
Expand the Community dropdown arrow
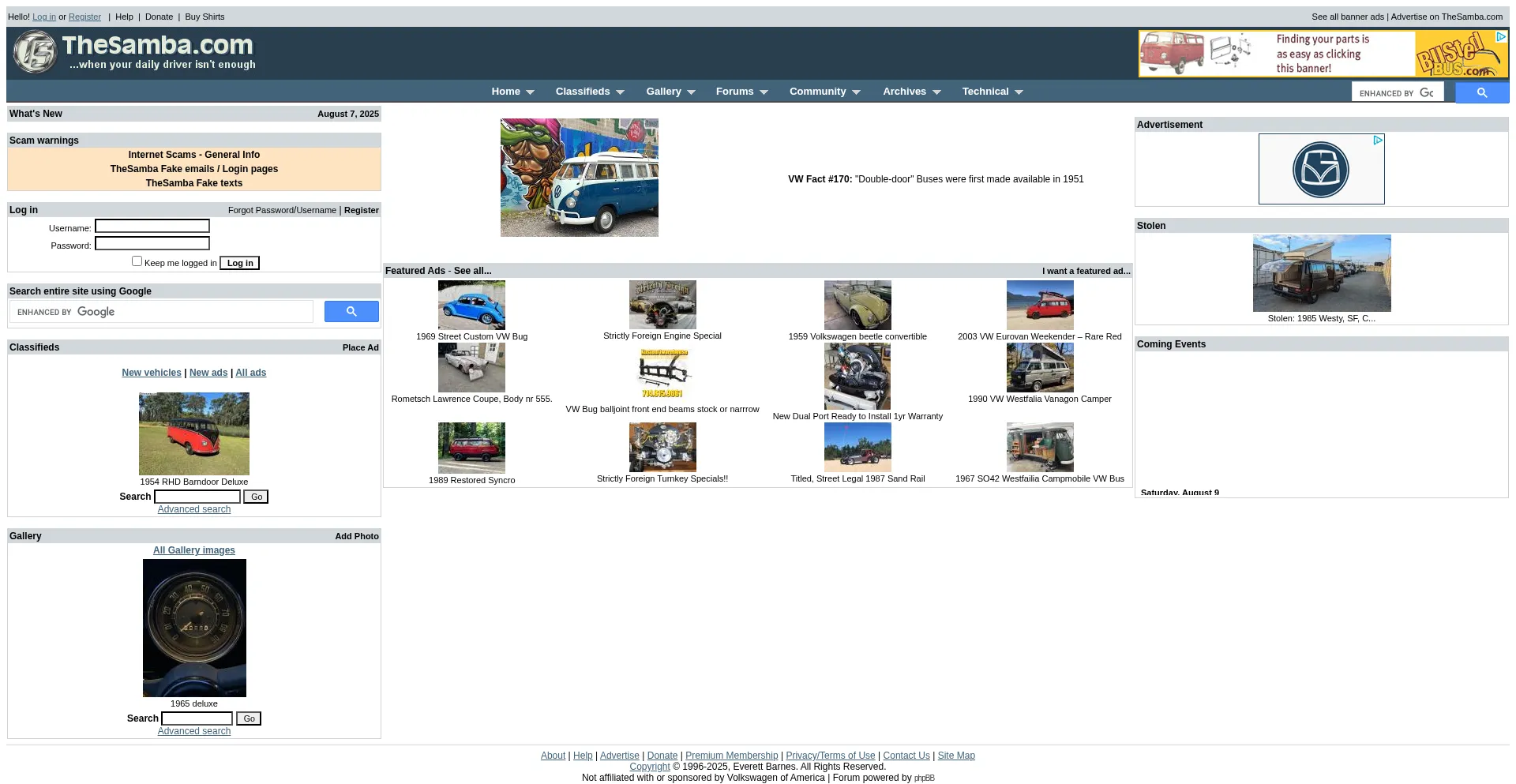[x=856, y=92]
